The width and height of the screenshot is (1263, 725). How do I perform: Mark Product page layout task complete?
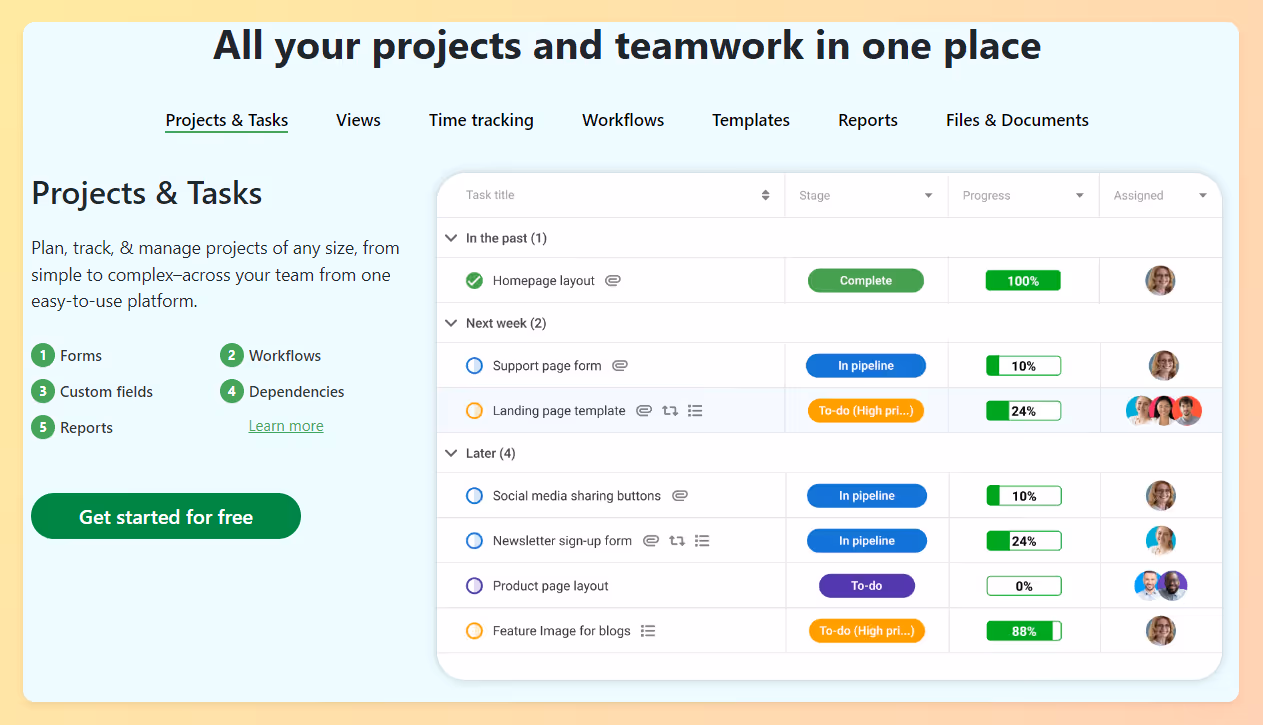click(475, 586)
